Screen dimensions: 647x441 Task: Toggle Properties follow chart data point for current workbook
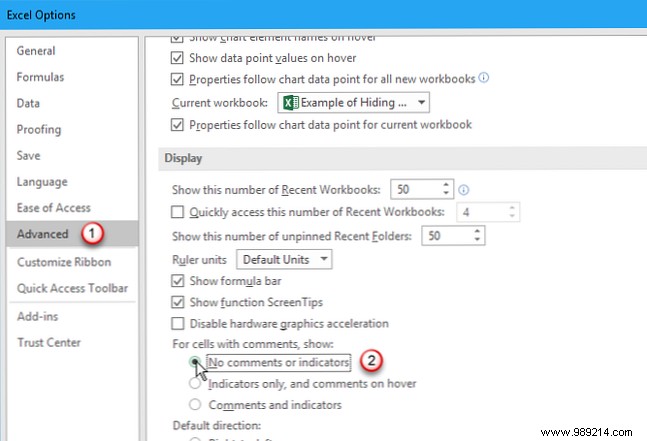[177, 125]
